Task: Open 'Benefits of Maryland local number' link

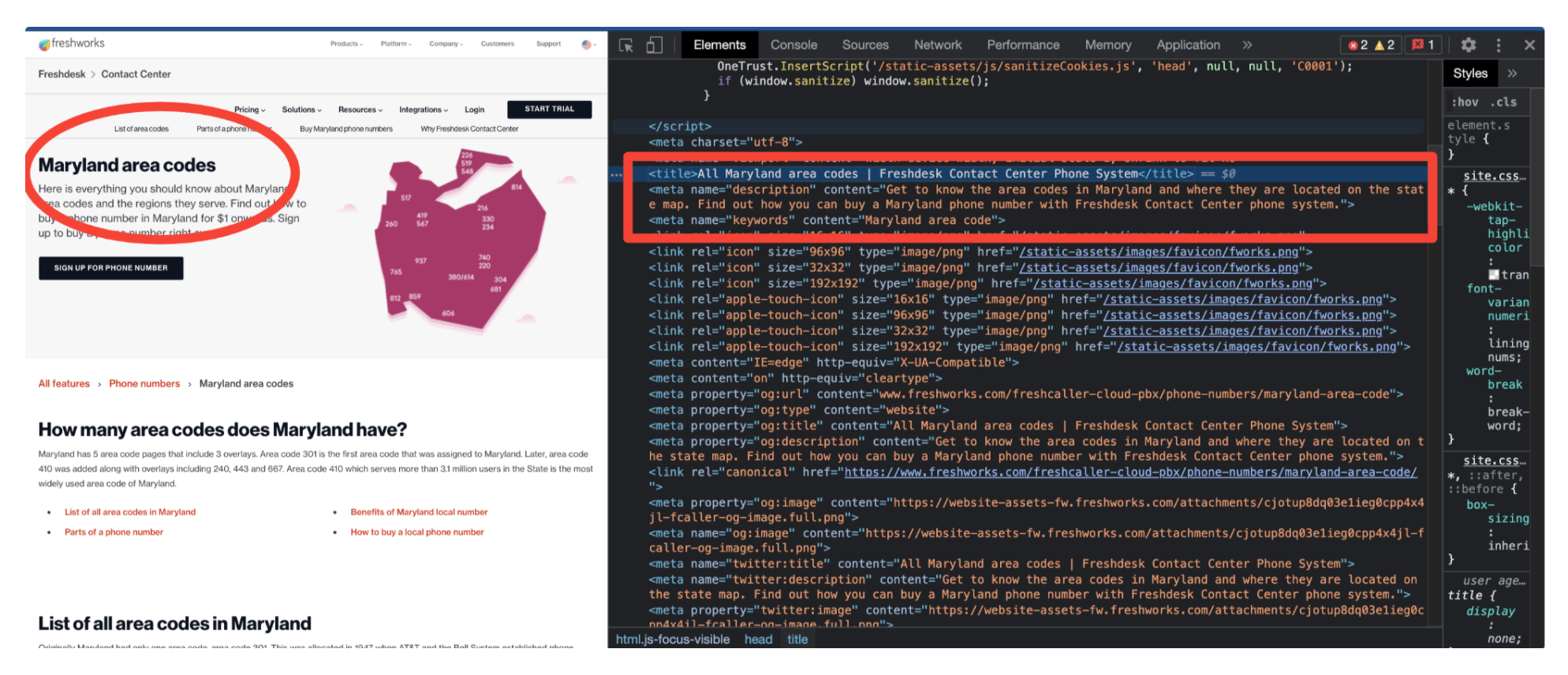Action: [x=419, y=513]
